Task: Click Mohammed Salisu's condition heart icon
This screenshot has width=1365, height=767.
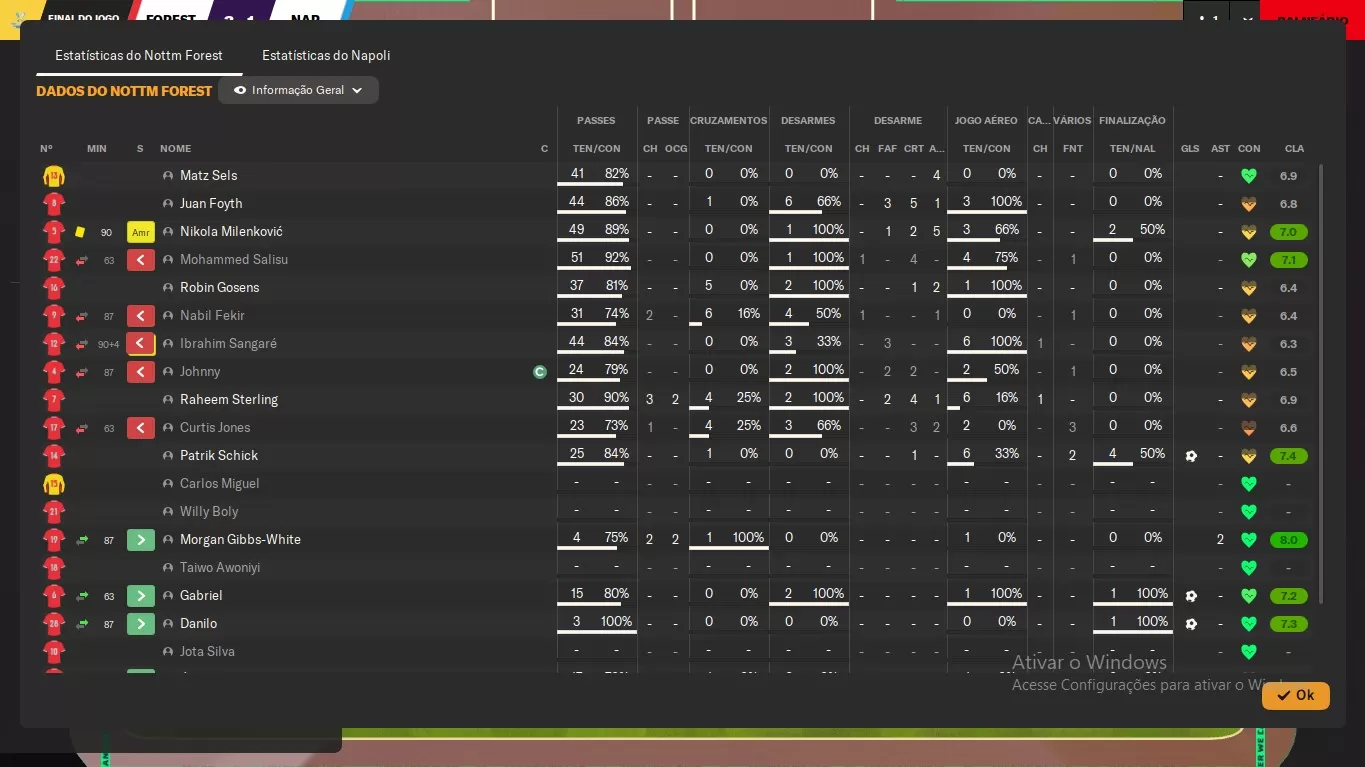Action: (1248, 260)
